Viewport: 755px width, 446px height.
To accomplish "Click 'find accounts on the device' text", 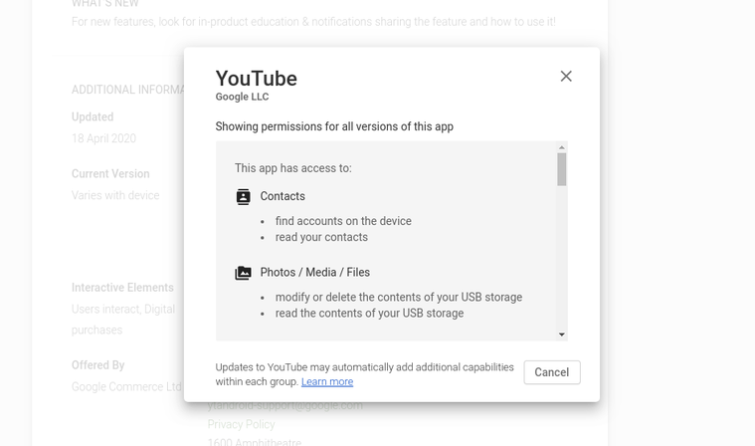I will tap(343, 221).
